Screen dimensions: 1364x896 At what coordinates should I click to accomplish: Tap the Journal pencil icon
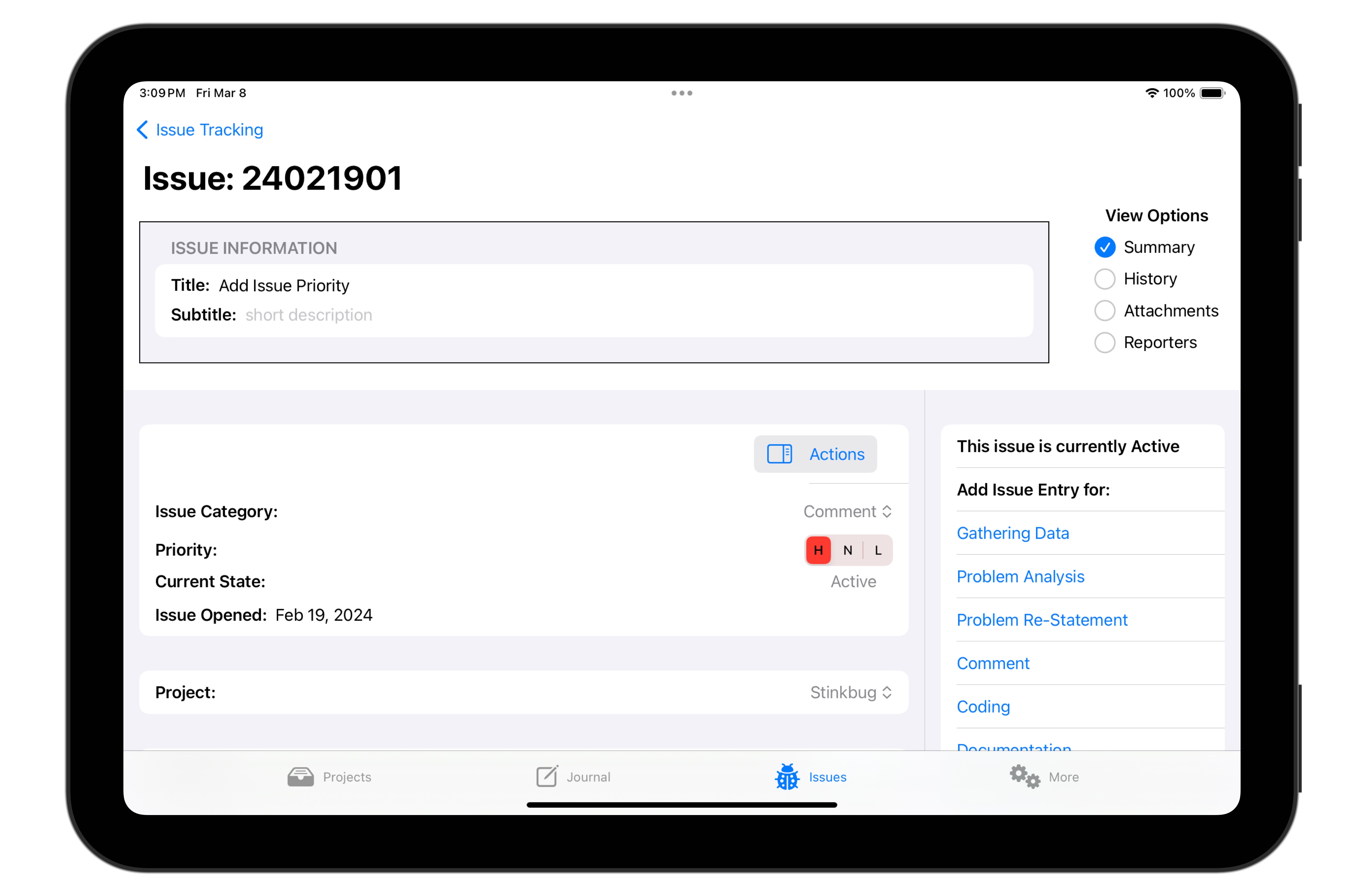(x=547, y=776)
